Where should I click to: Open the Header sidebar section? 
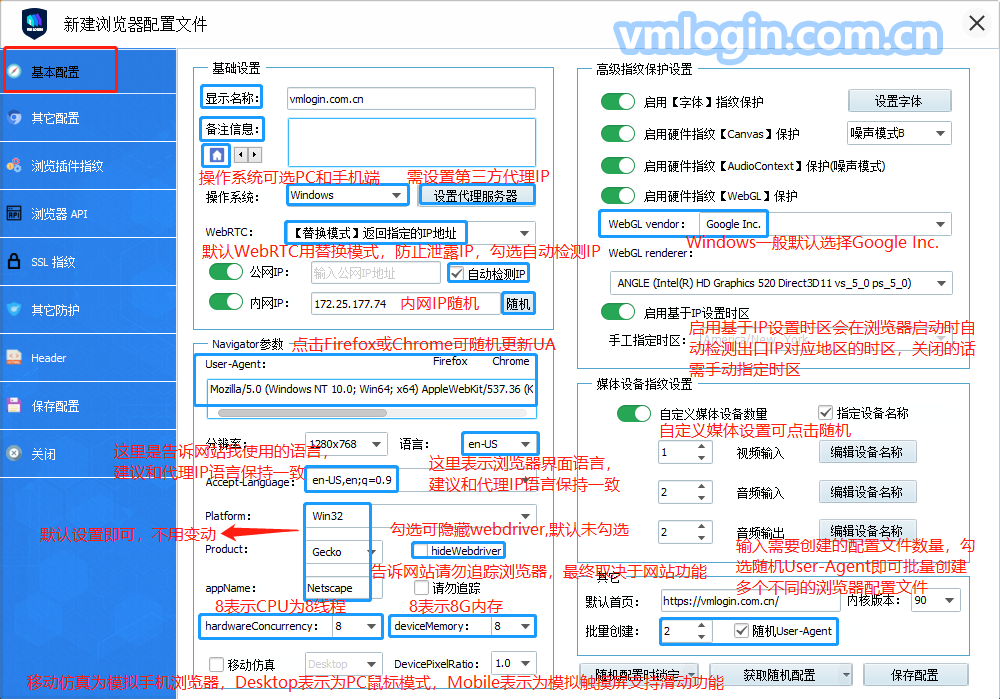[48, 358]
